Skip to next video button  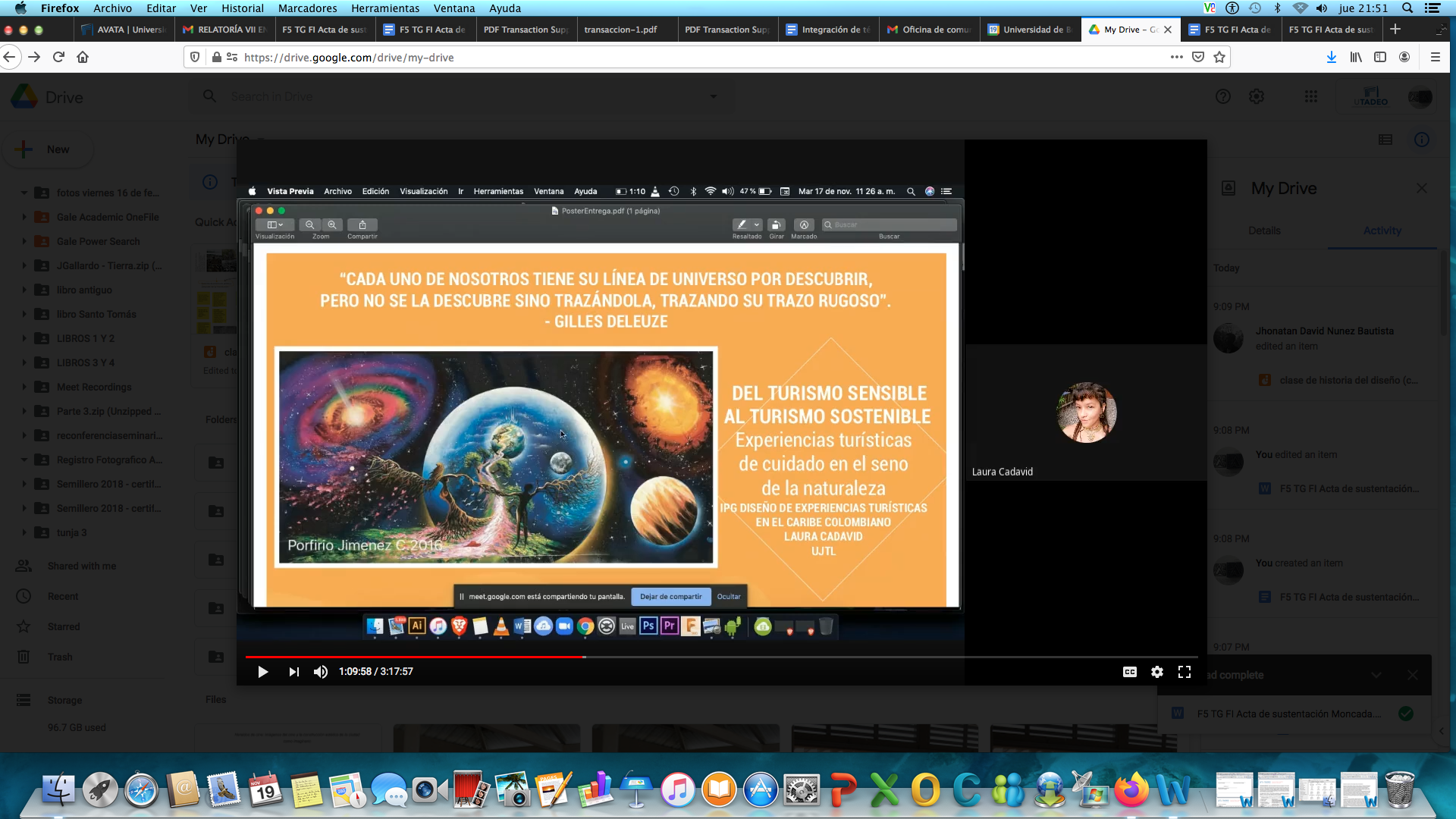(x=293, y=672)
